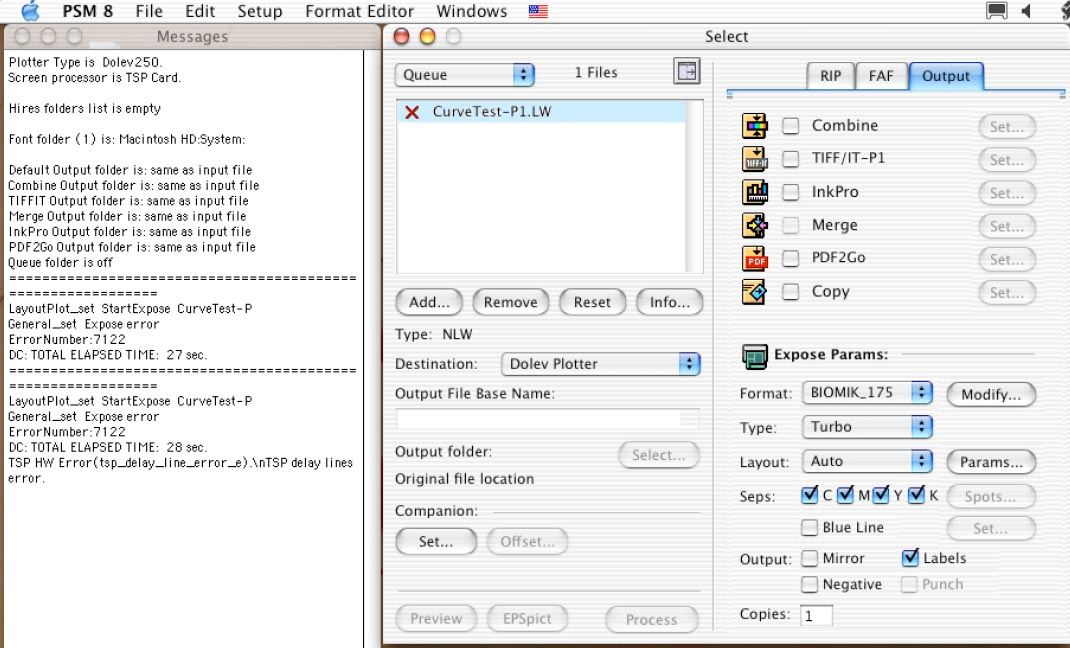This screenshot has width=1070, height=648.
Task: Click the red X beside CurveTest-P1.LW
Action: point(412,112)
